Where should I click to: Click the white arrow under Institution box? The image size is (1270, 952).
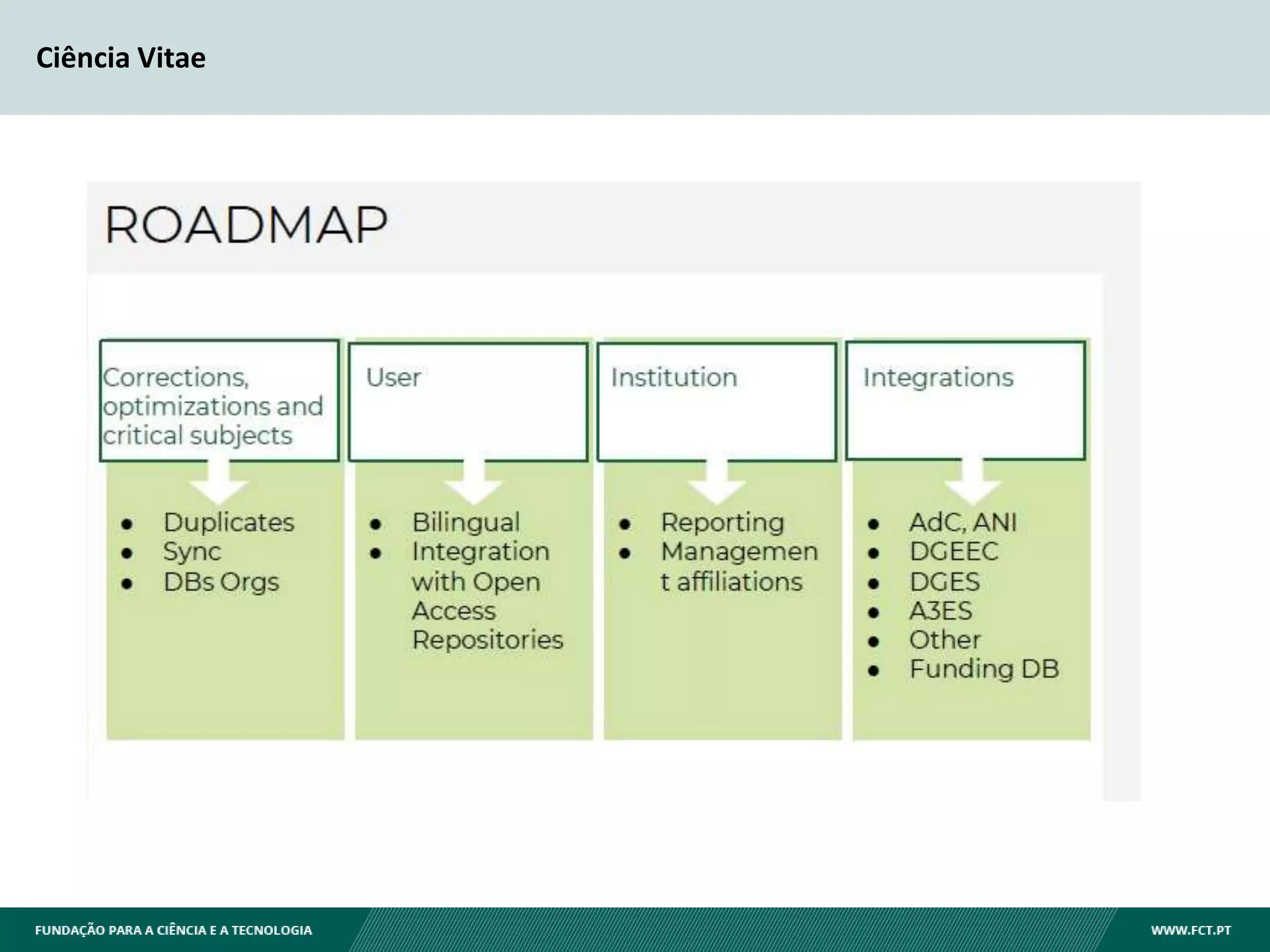(x=717, y=482)
